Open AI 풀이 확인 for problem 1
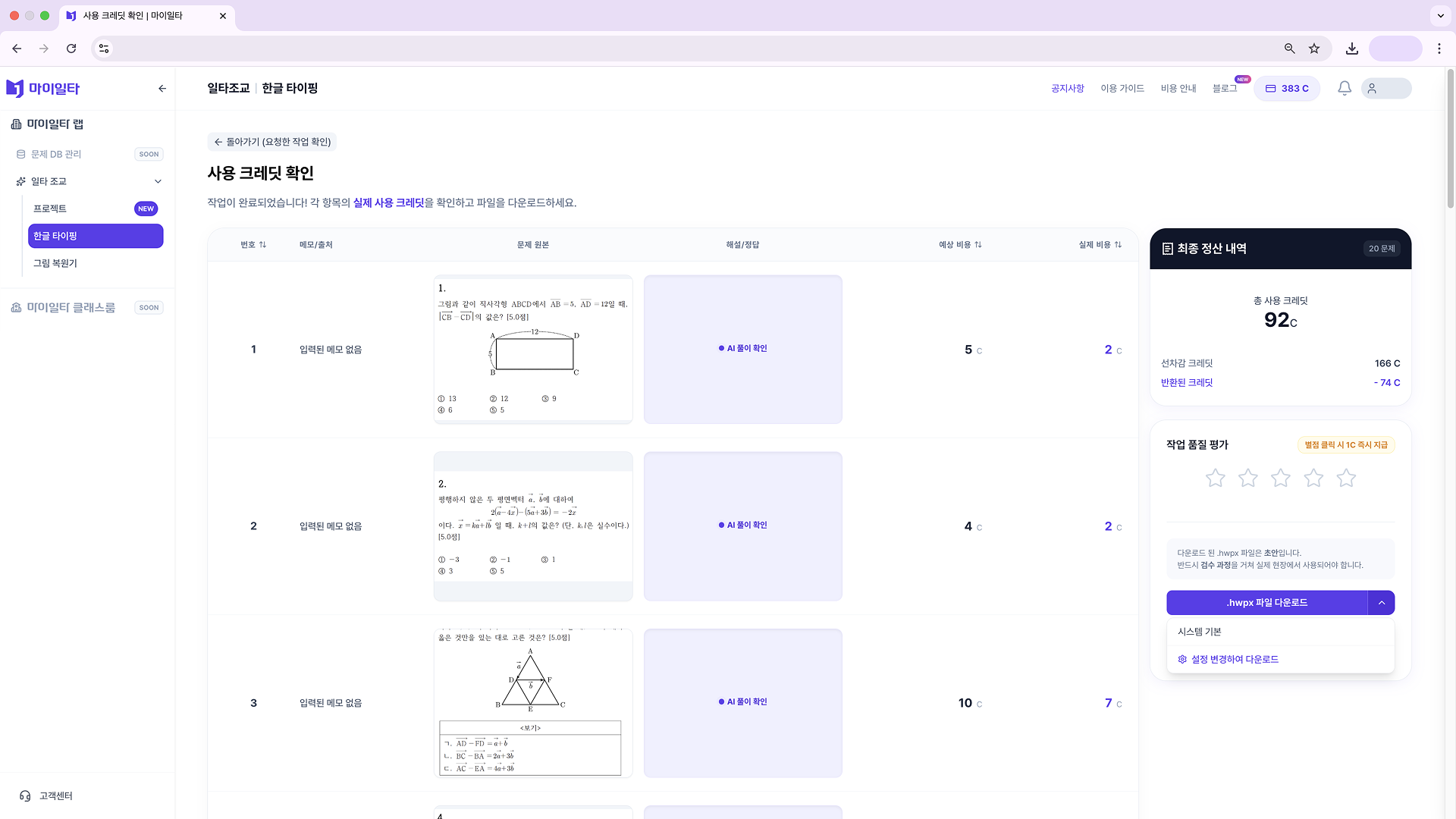1456x819 pixels. 742,349
